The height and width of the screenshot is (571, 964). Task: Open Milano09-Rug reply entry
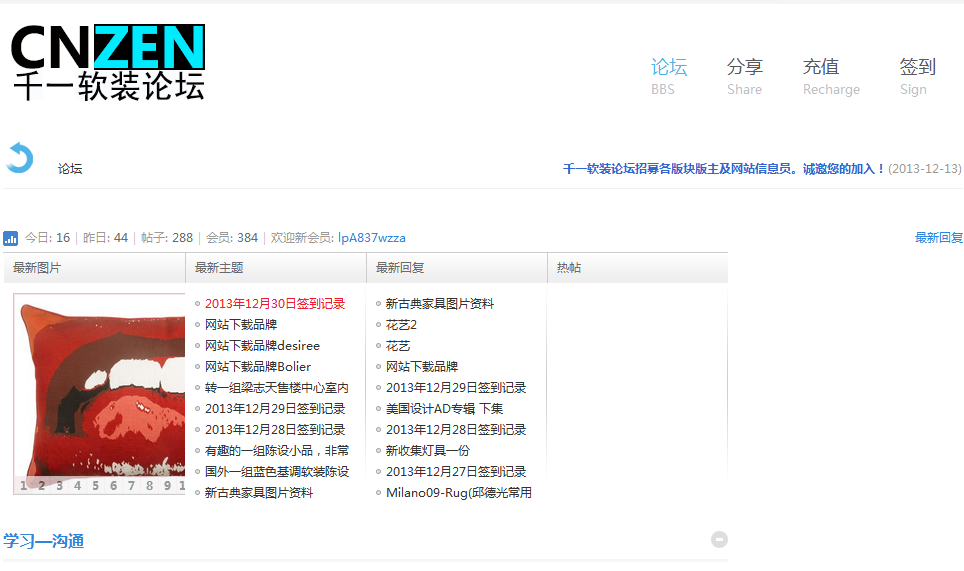pos(459,493)
